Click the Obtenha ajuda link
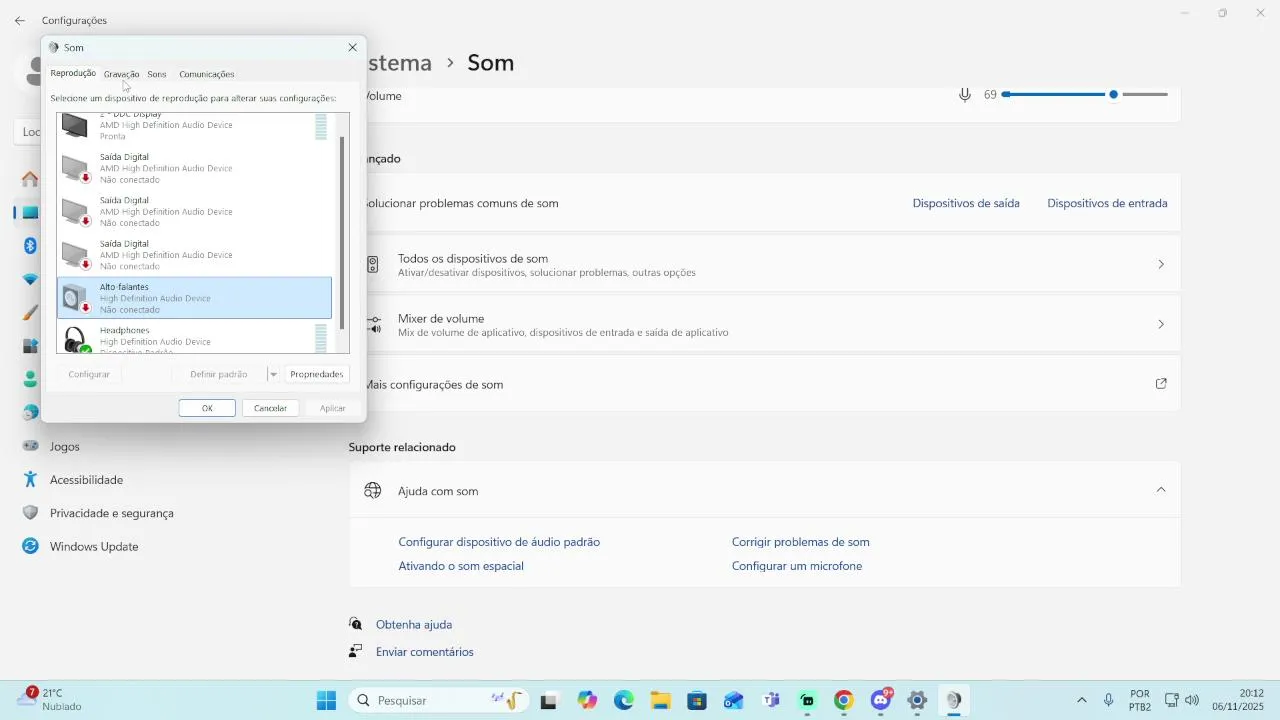Image resolution: width=1280 pixels, height=720 pixels. tap(414, 624)
